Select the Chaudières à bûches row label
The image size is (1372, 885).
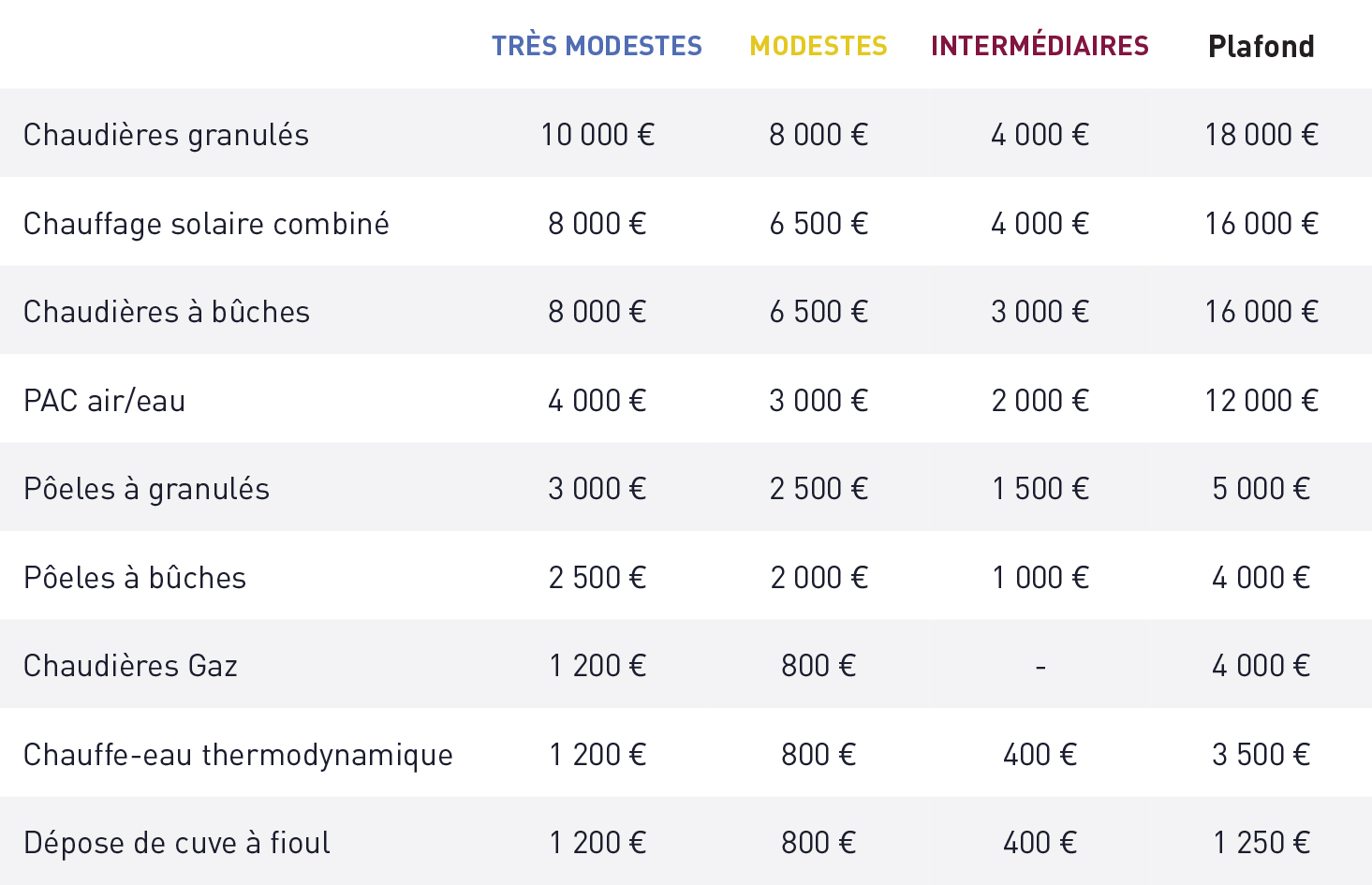[167, 312]
